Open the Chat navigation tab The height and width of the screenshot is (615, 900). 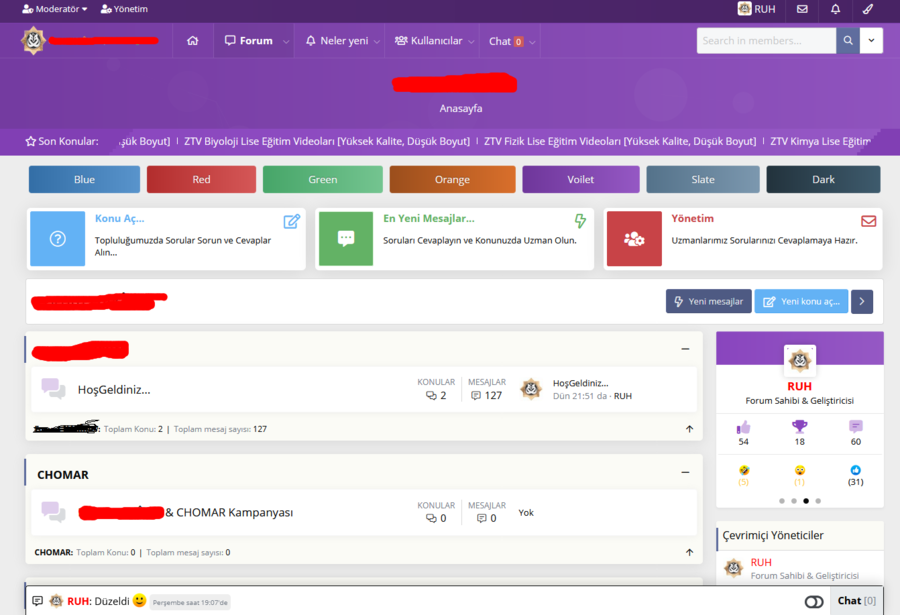pyautogui.click(x=506, y=41)
